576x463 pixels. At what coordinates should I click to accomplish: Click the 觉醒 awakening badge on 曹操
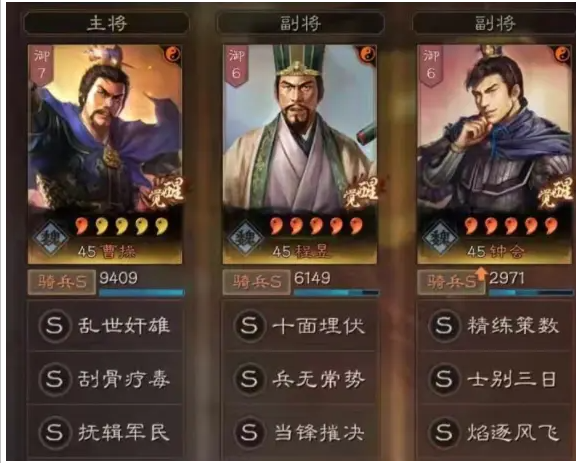(166, 192)
